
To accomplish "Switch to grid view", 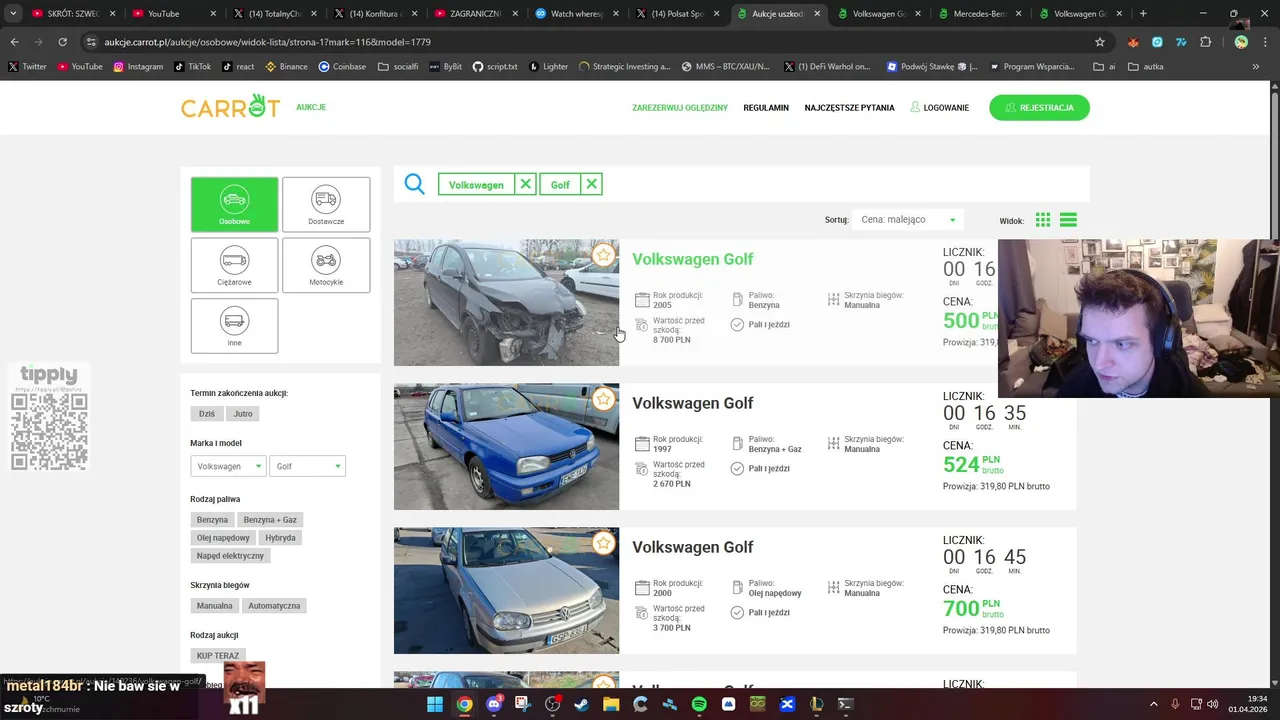I will 1043,220.
